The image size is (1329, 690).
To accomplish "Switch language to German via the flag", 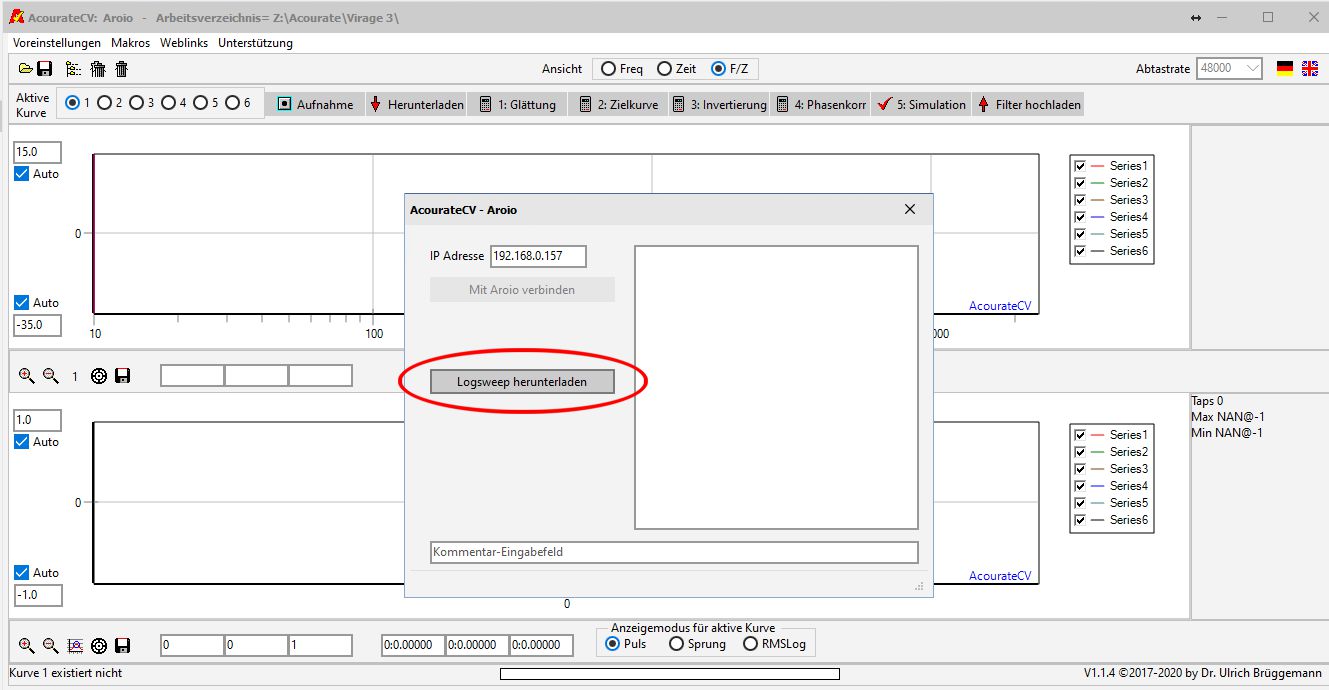I will point(1285,69).
